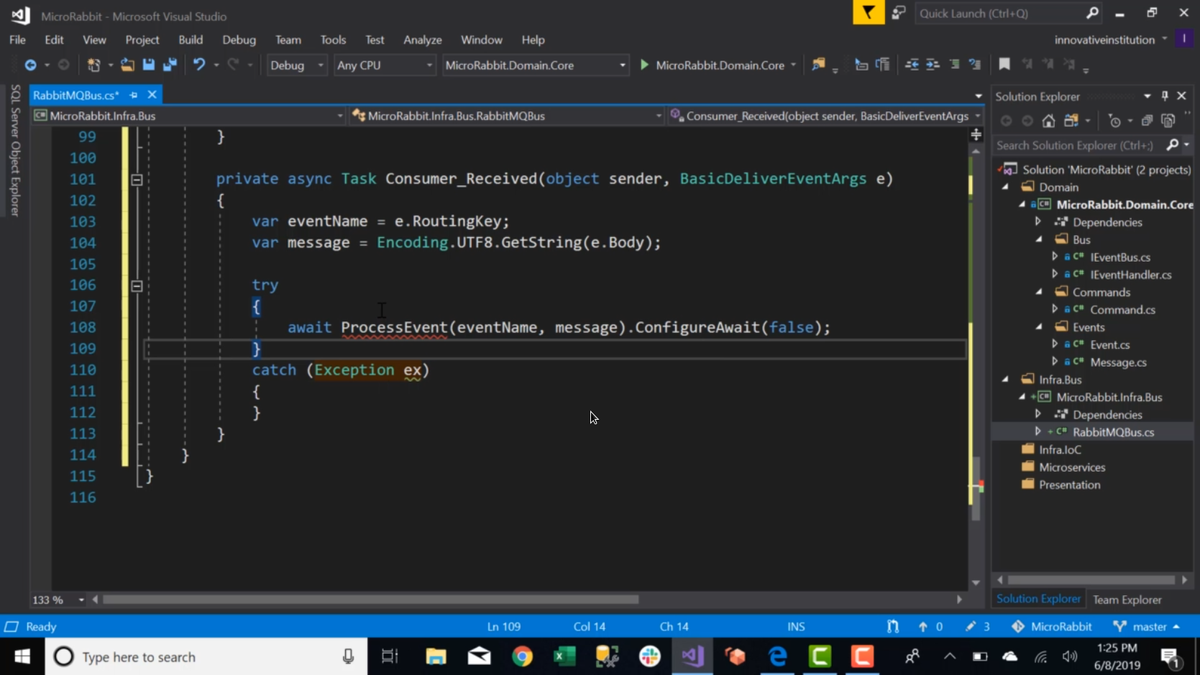
Task: Open the Analyze menu
Action: coord(422,40)
